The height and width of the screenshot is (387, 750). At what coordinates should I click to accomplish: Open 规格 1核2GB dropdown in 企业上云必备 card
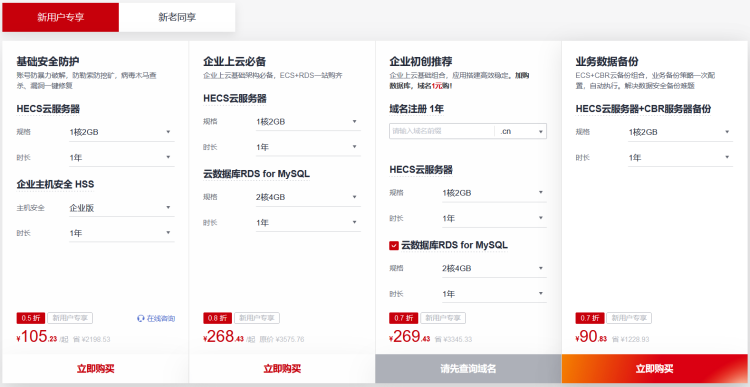[x=308, y=122]
